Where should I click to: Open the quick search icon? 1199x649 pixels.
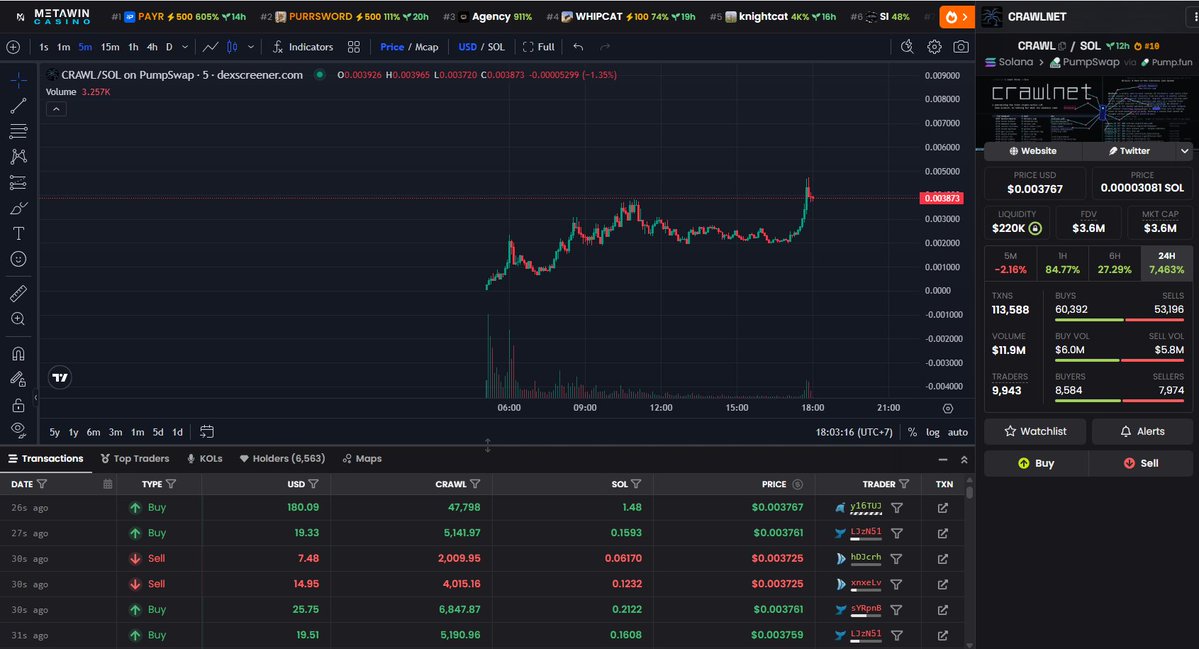(x=907, y=47)
